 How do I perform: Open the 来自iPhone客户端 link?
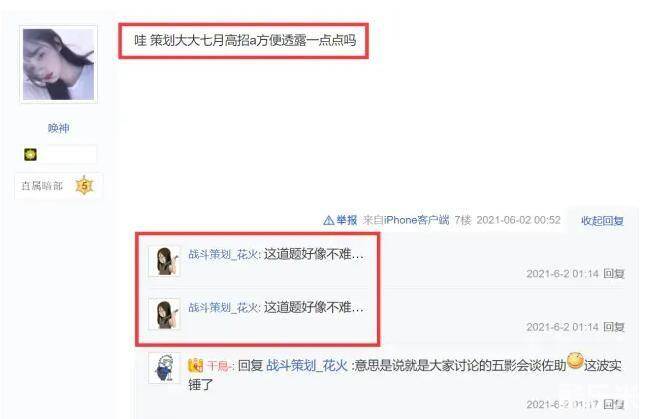(x=406, y=220)
